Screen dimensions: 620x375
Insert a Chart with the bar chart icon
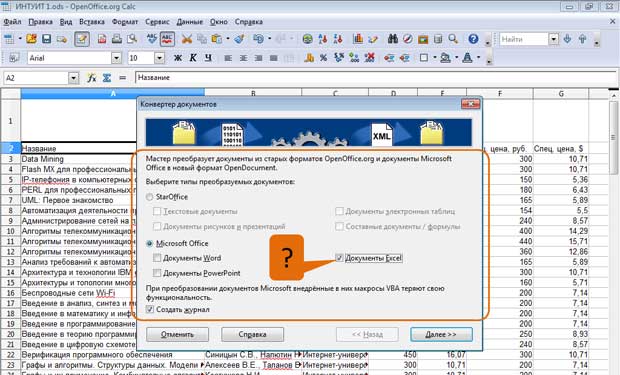click(358, 39)
